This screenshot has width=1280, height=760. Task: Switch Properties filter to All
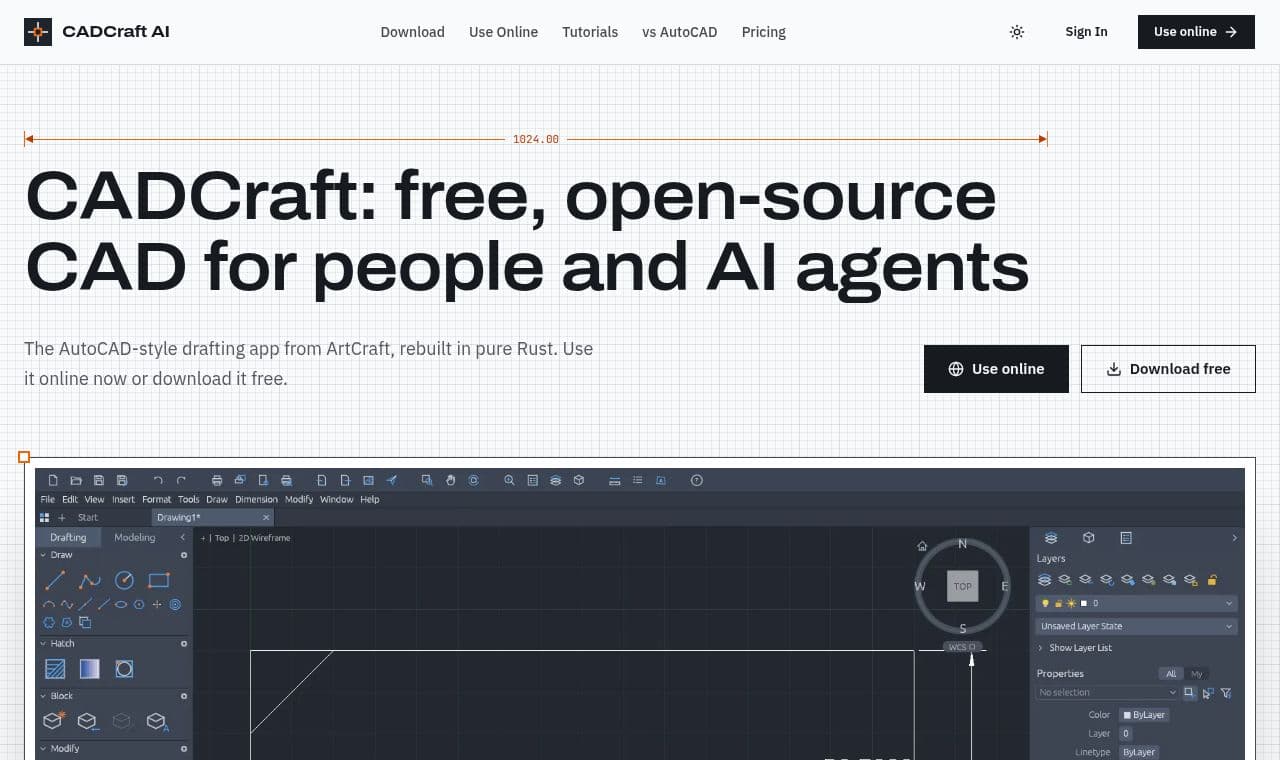[1171, 674]
